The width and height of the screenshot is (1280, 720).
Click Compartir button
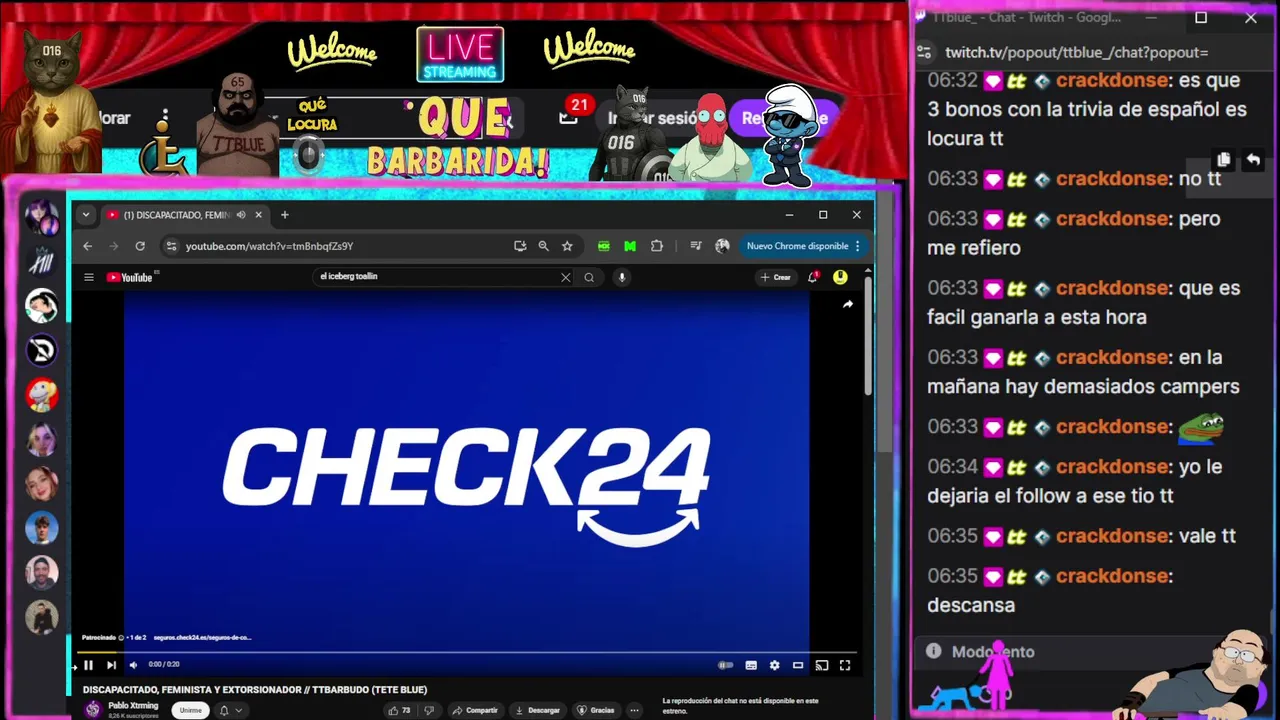(x=475, y=710)
